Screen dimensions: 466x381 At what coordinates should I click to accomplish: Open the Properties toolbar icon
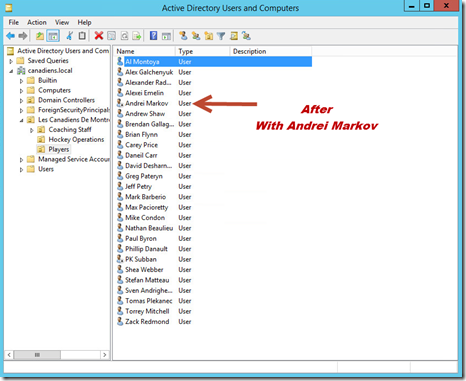click(x=112, y=36)
